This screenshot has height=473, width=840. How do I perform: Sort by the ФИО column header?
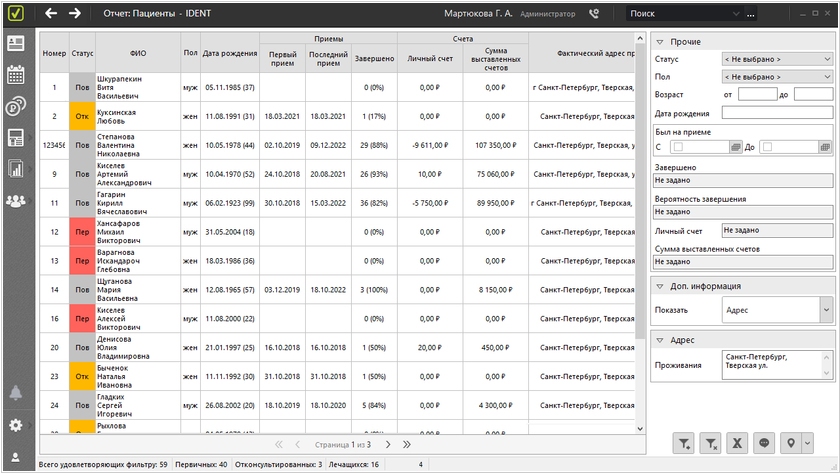(x=138, y=53)
